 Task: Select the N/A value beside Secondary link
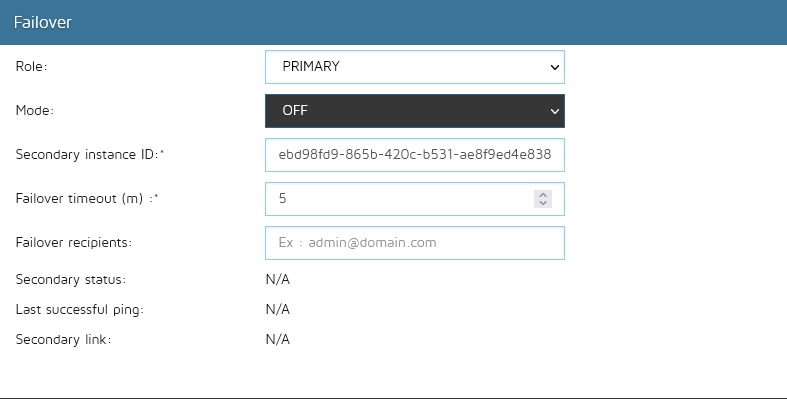278,340
